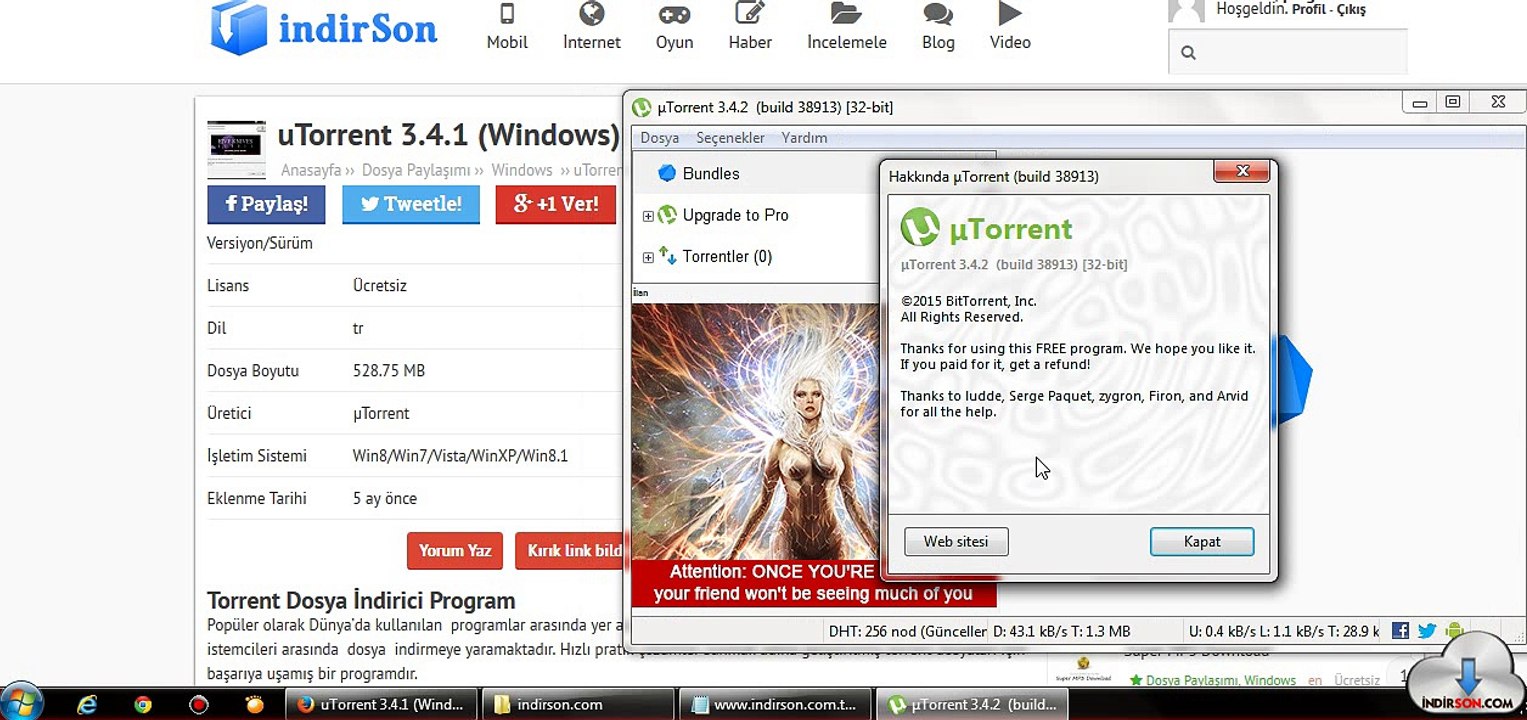Image resolution: width=1527 pixels, height=720 pixels.
Task: Switch to Firefox uTorrent 3.4.1 taskbar window
Action: coord(381,704)
